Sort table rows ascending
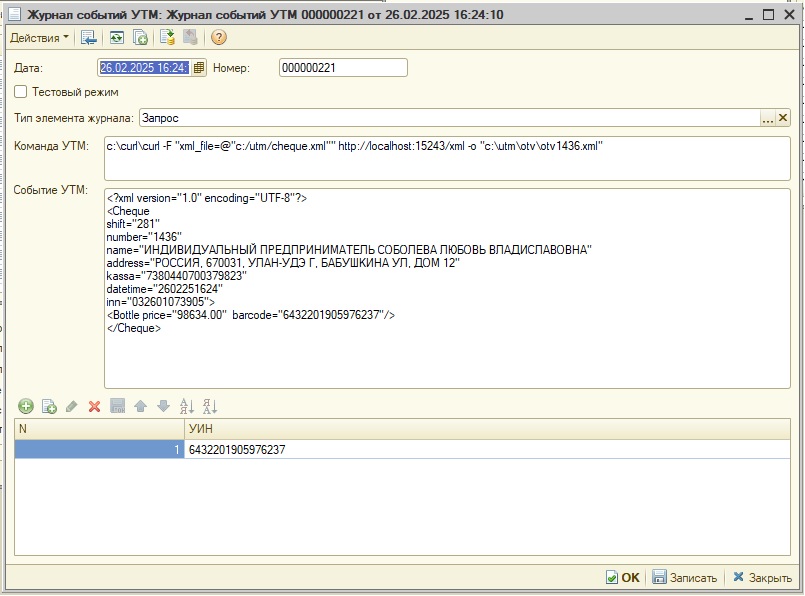Screen dimensions: 805x596 click(x=186, y=407)
